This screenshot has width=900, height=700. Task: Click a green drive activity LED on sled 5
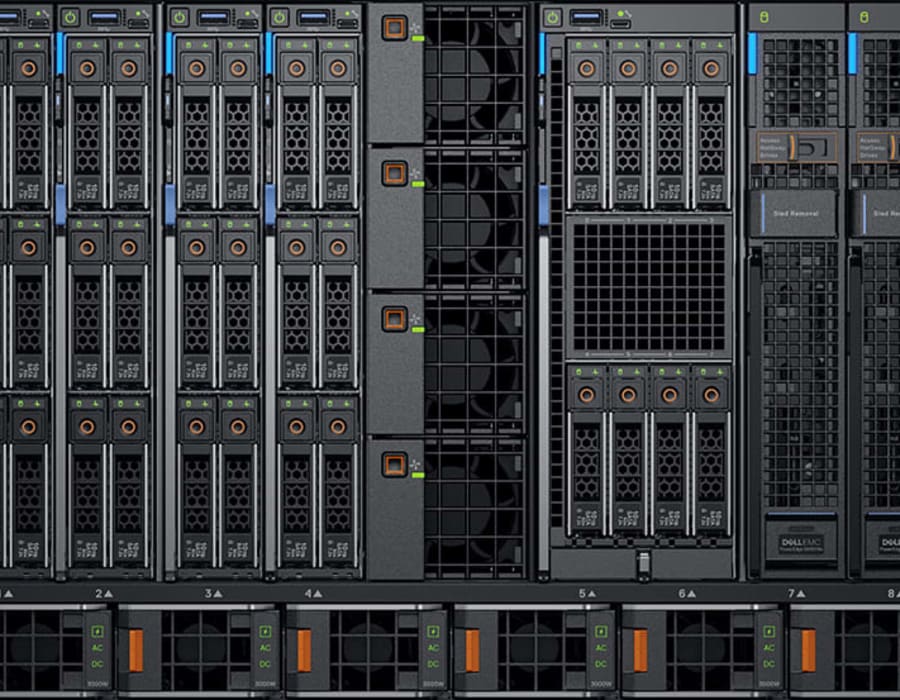tap(578, 44)
